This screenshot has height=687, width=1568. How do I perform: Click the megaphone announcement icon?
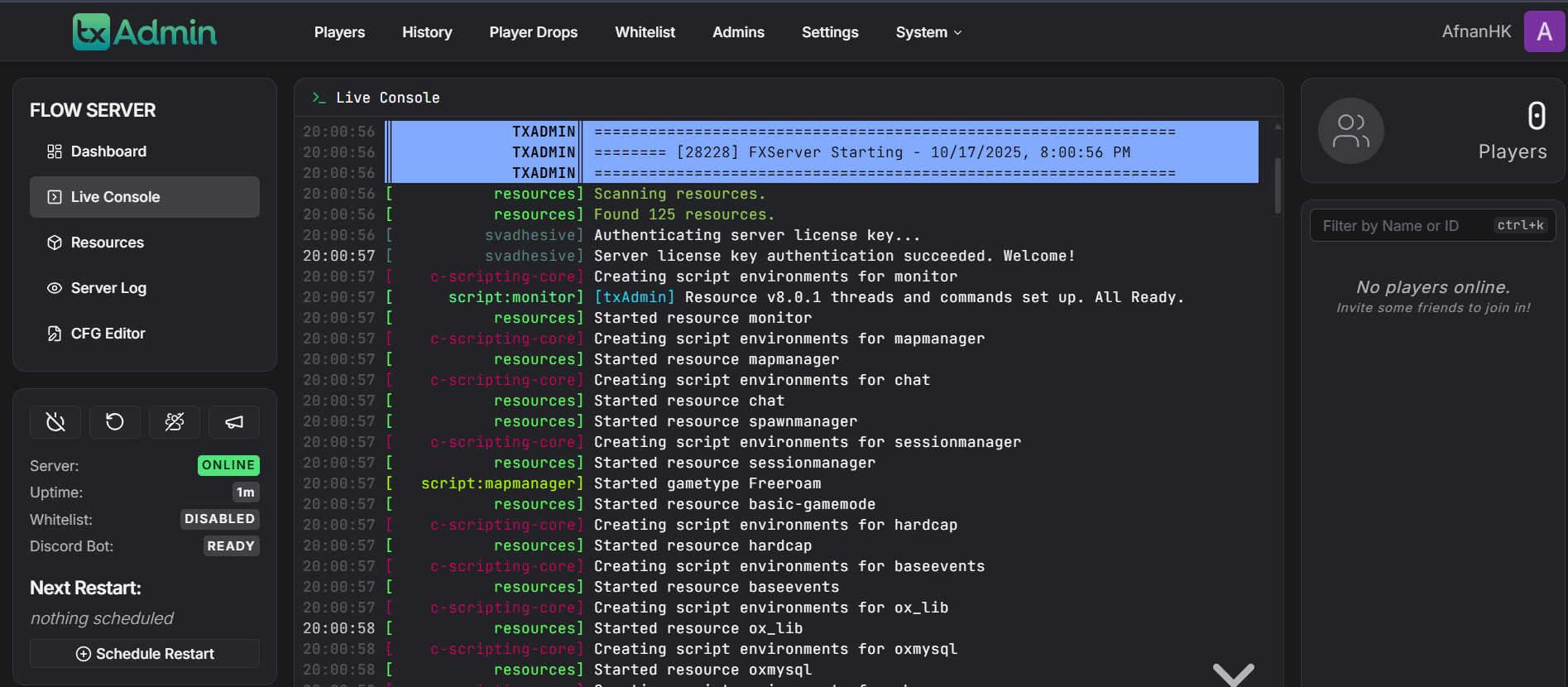pos(234,422)
